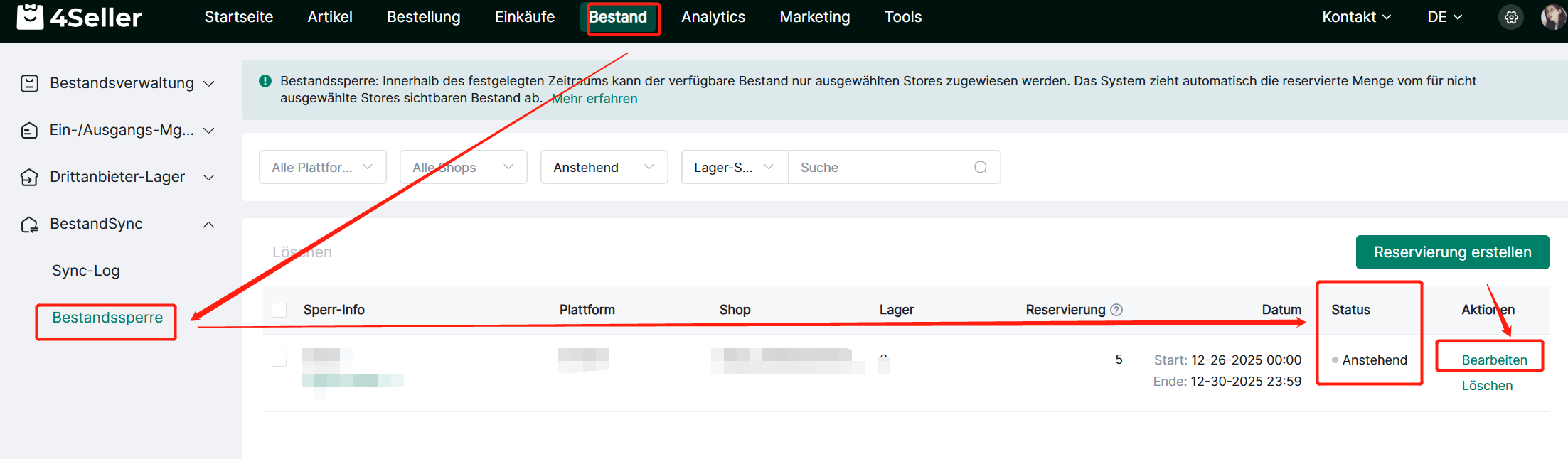
Task: Click the 4Seller logo icon
Action: pos(30,17)
